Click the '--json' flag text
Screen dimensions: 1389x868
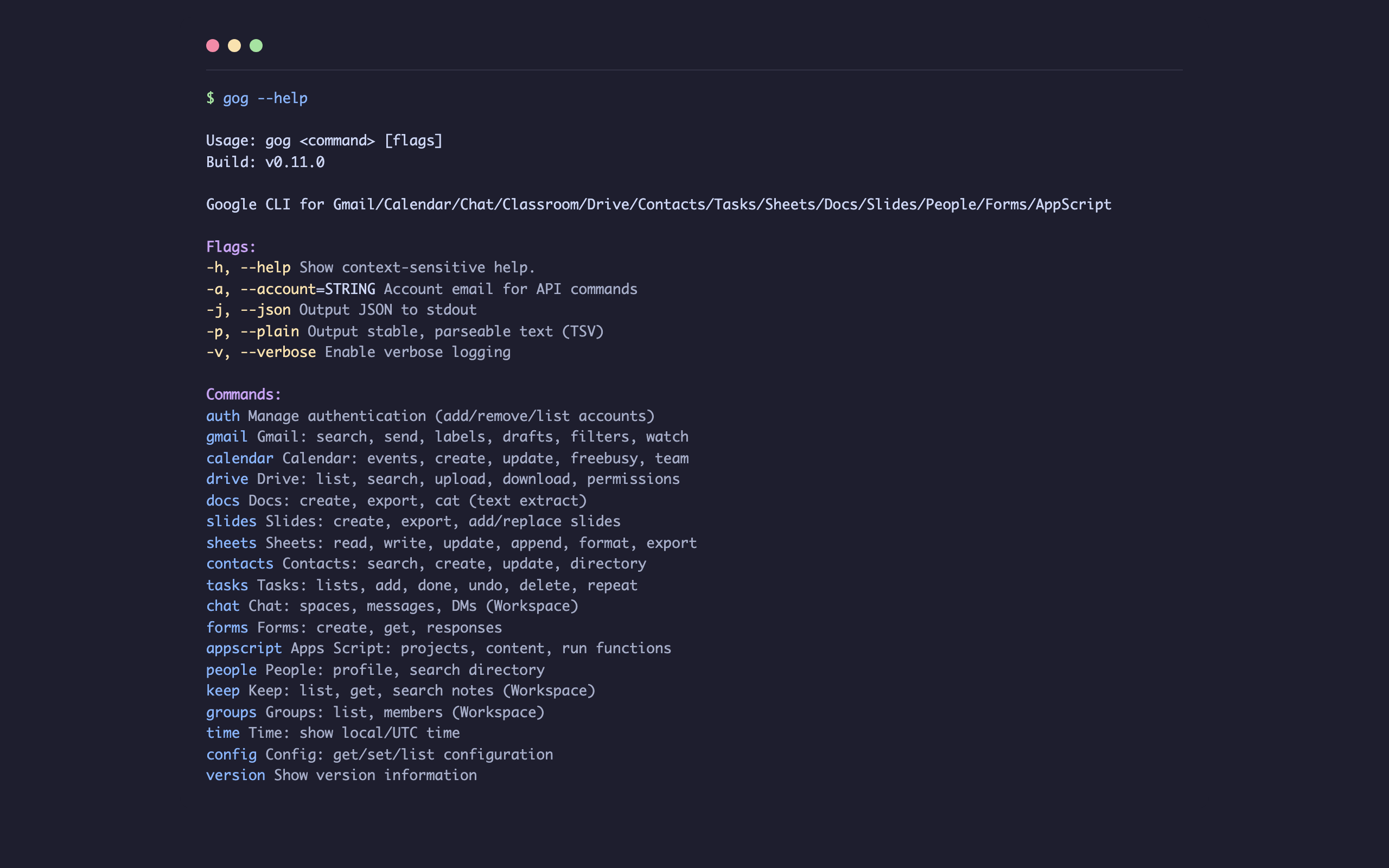click(x=265, y=310)
